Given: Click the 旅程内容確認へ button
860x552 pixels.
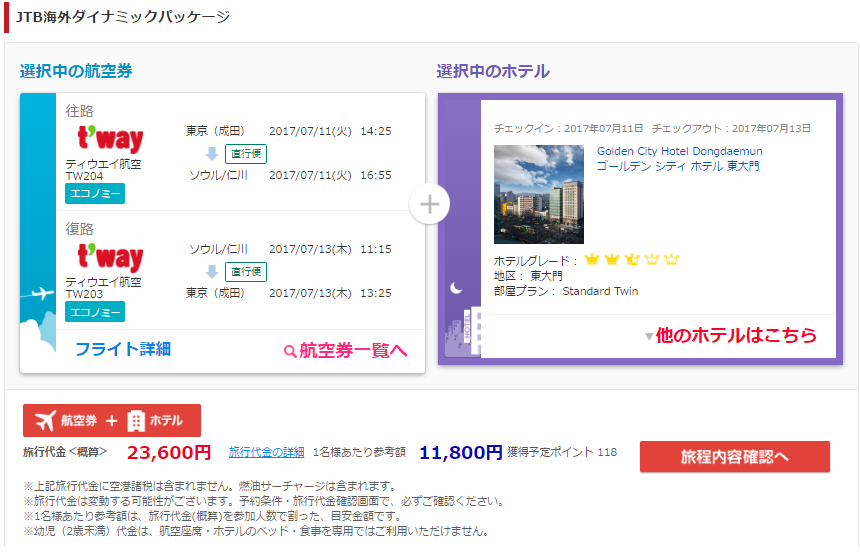Looking at the screenshot, I should (x=734, y=457).
